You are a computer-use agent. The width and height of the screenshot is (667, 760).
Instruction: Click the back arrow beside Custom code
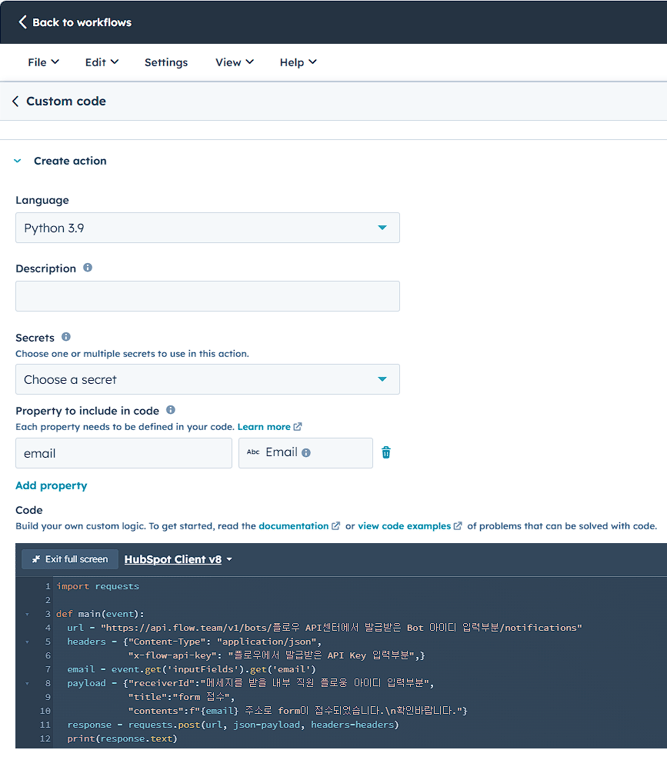pyautogui.click(x=16, y=101)
